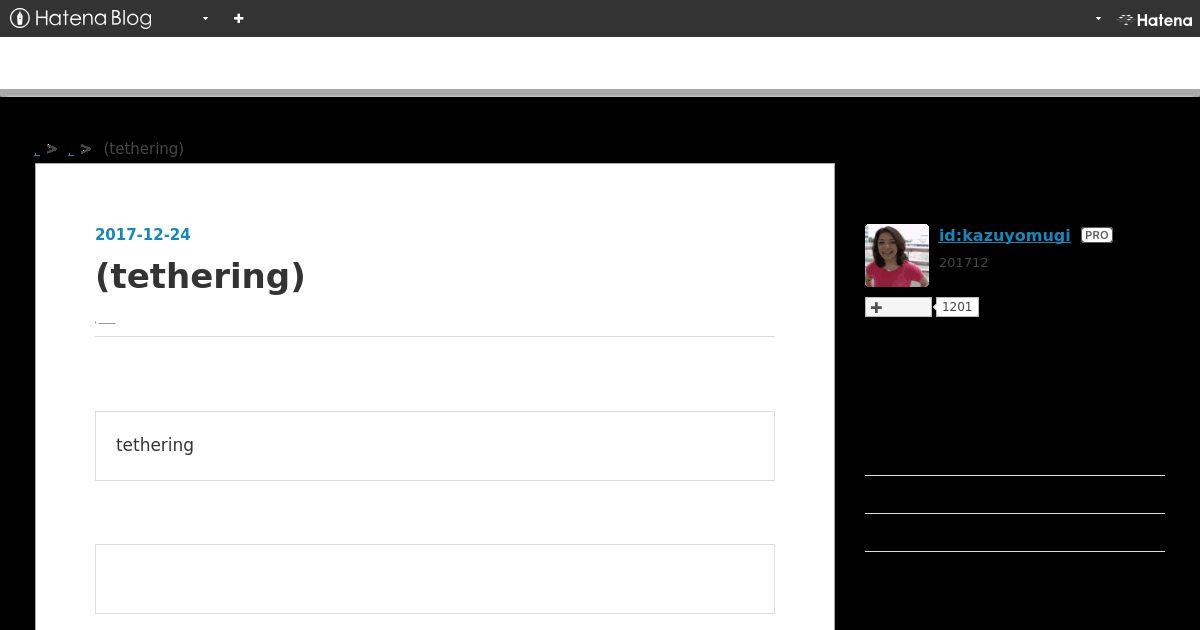
Task: Click the small category tag under title
Action: pos(105,322)
